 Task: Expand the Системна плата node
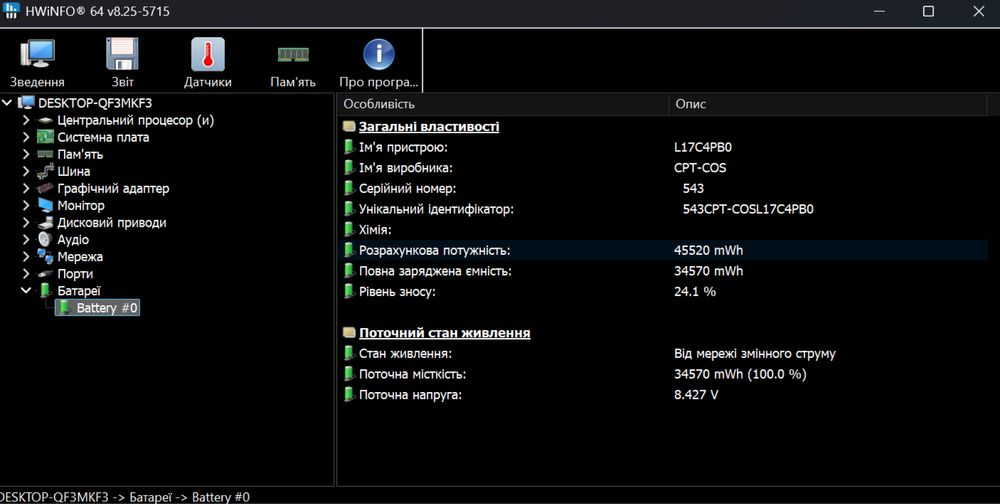click(x=26, y=137)
